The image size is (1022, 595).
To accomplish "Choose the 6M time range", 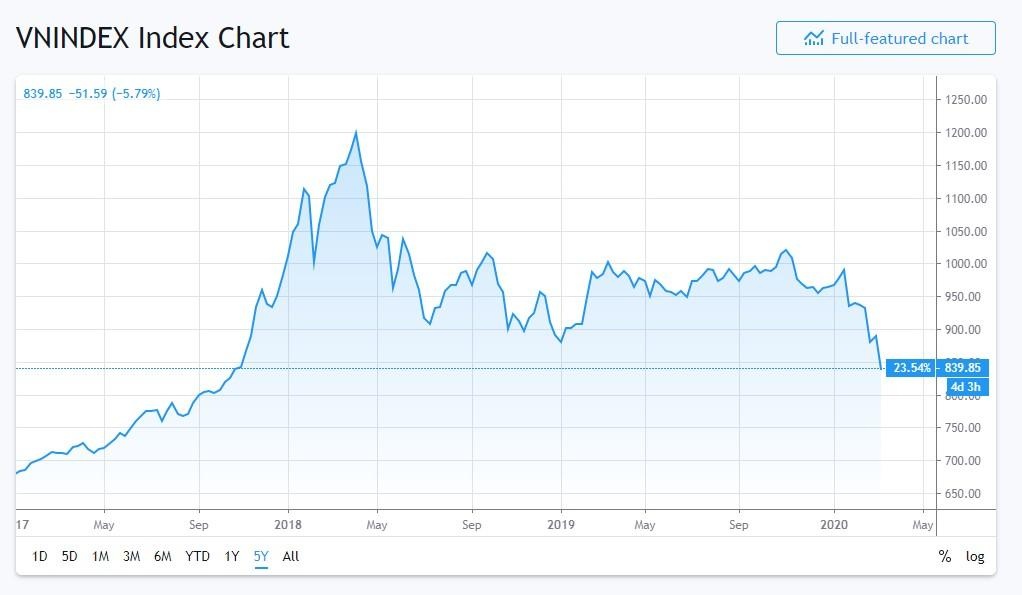I will (163, 556).
